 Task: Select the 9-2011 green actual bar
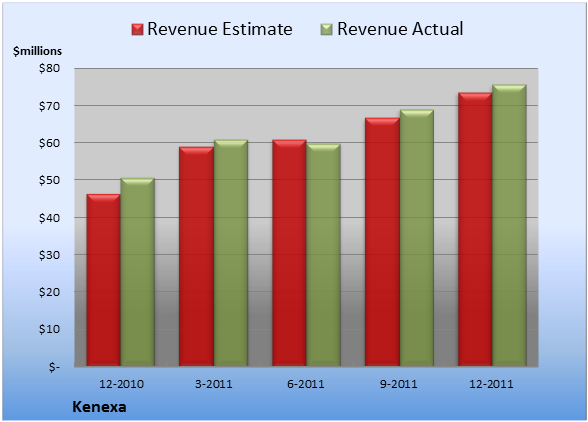tap(416, 238)
